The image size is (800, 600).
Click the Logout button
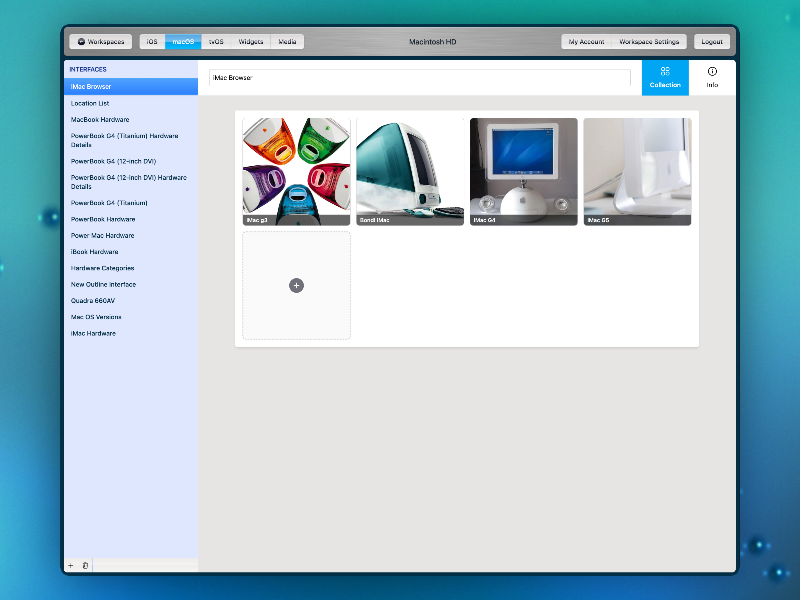point(712,42)
